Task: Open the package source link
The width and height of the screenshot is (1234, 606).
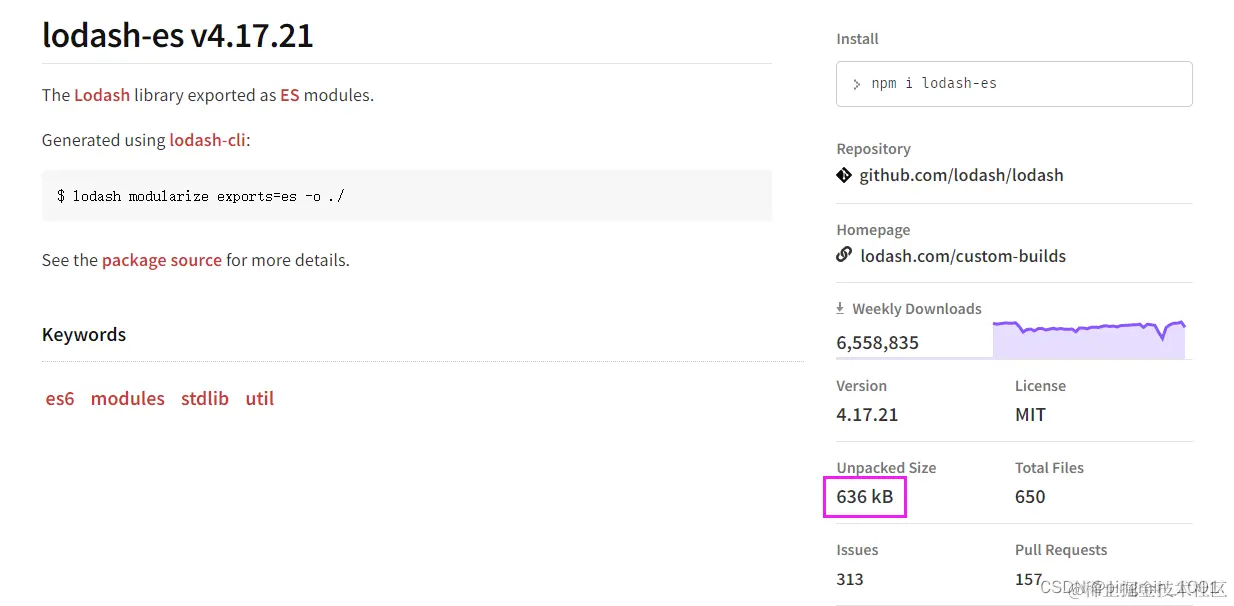Action: 162,260
